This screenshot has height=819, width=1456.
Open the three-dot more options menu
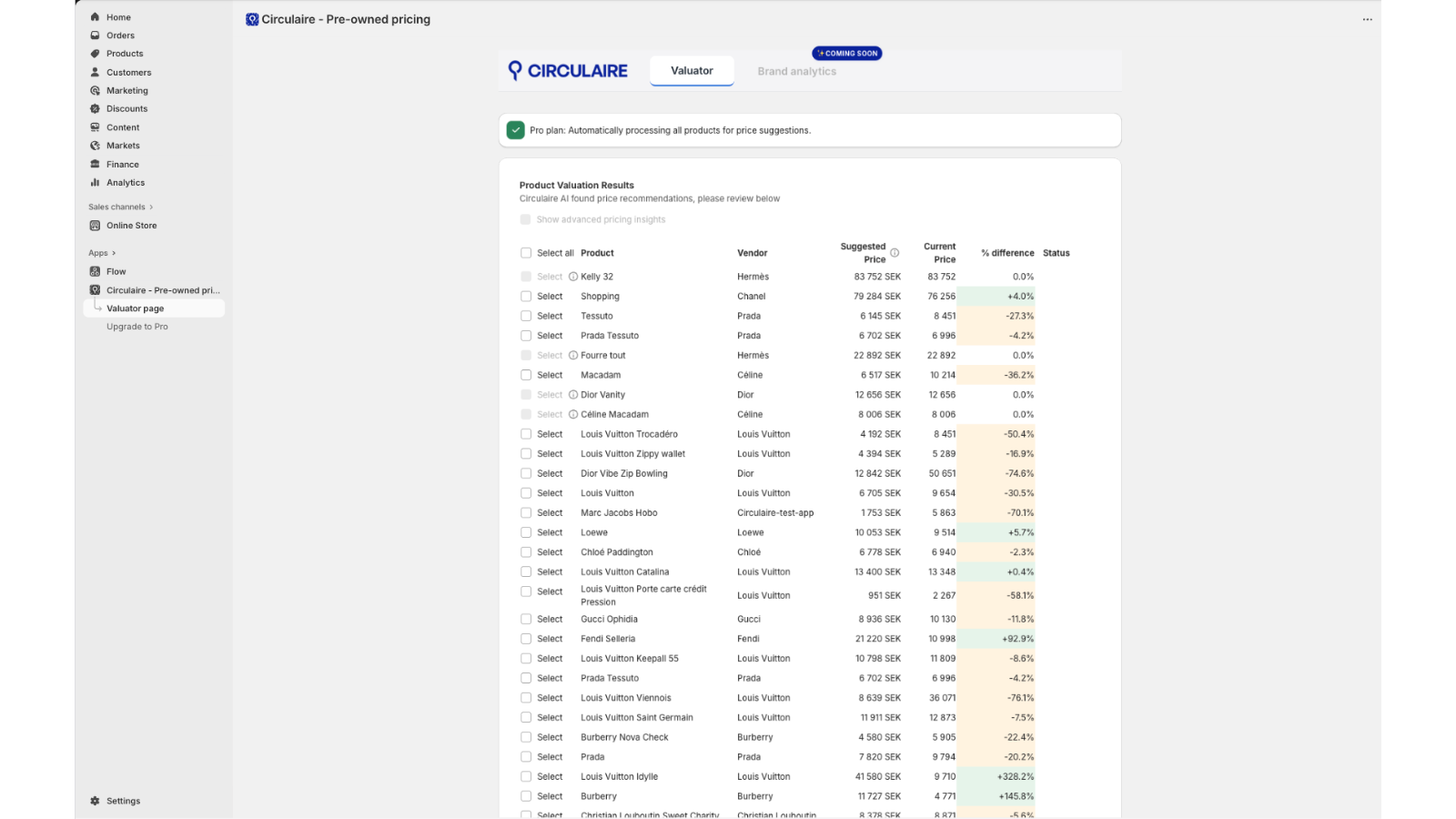coord(1367,19)
